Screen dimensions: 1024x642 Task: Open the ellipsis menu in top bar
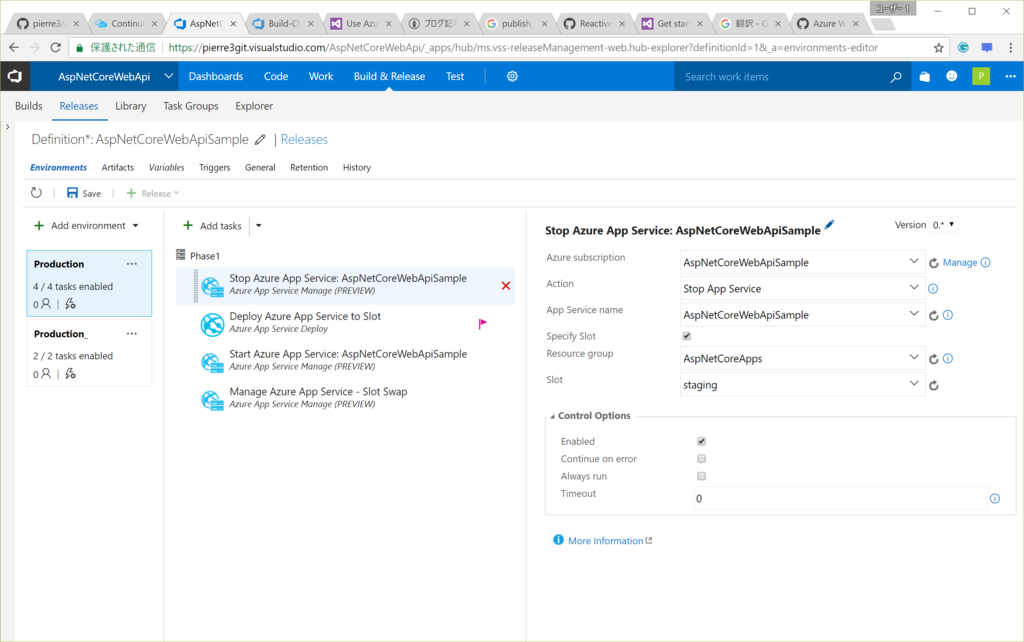pyautogui.click(x=1010, y=76)
